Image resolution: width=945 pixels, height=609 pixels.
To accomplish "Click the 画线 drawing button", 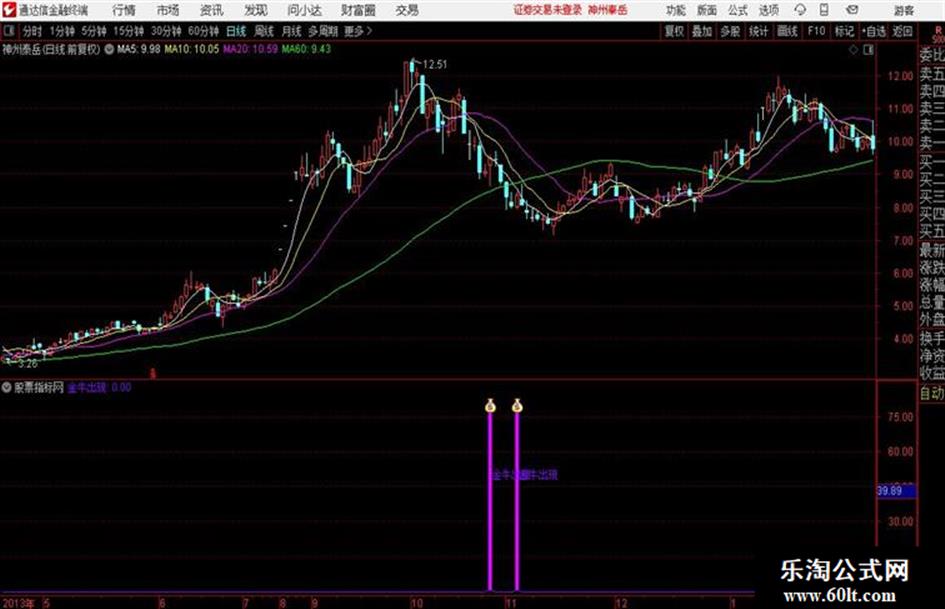I will click(787, 31).
